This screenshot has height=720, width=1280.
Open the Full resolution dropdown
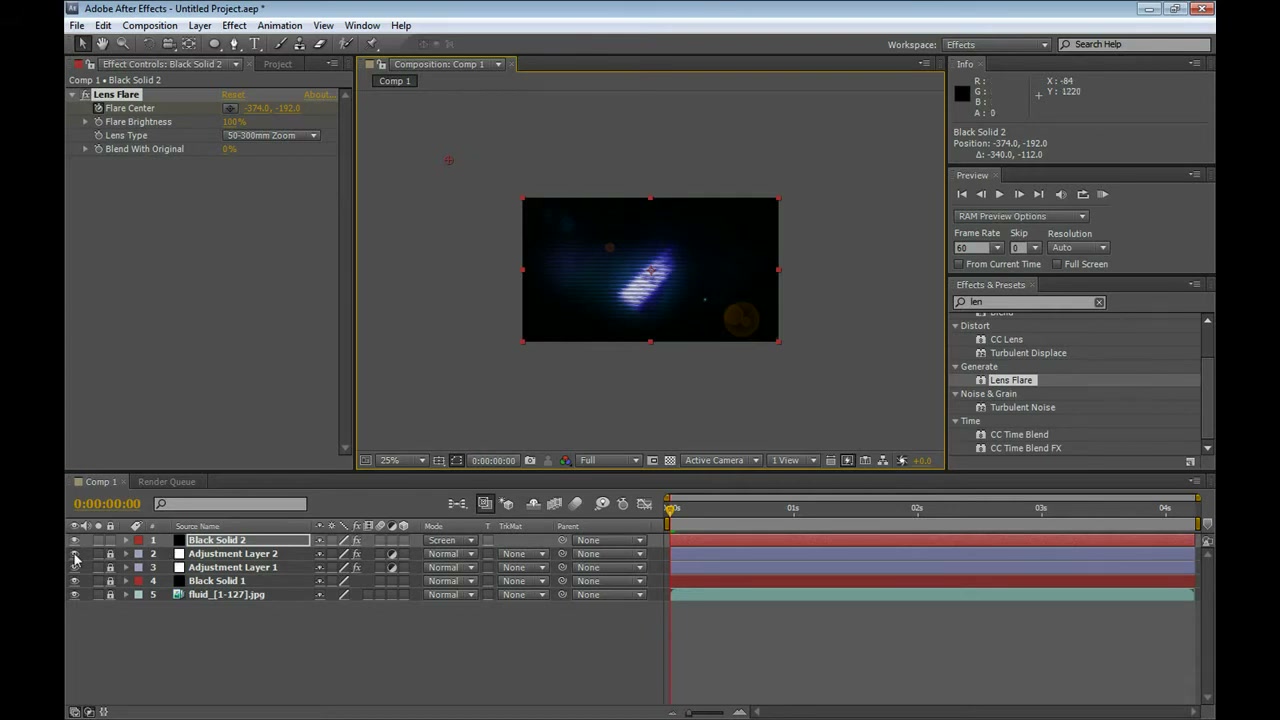point(608,461)
